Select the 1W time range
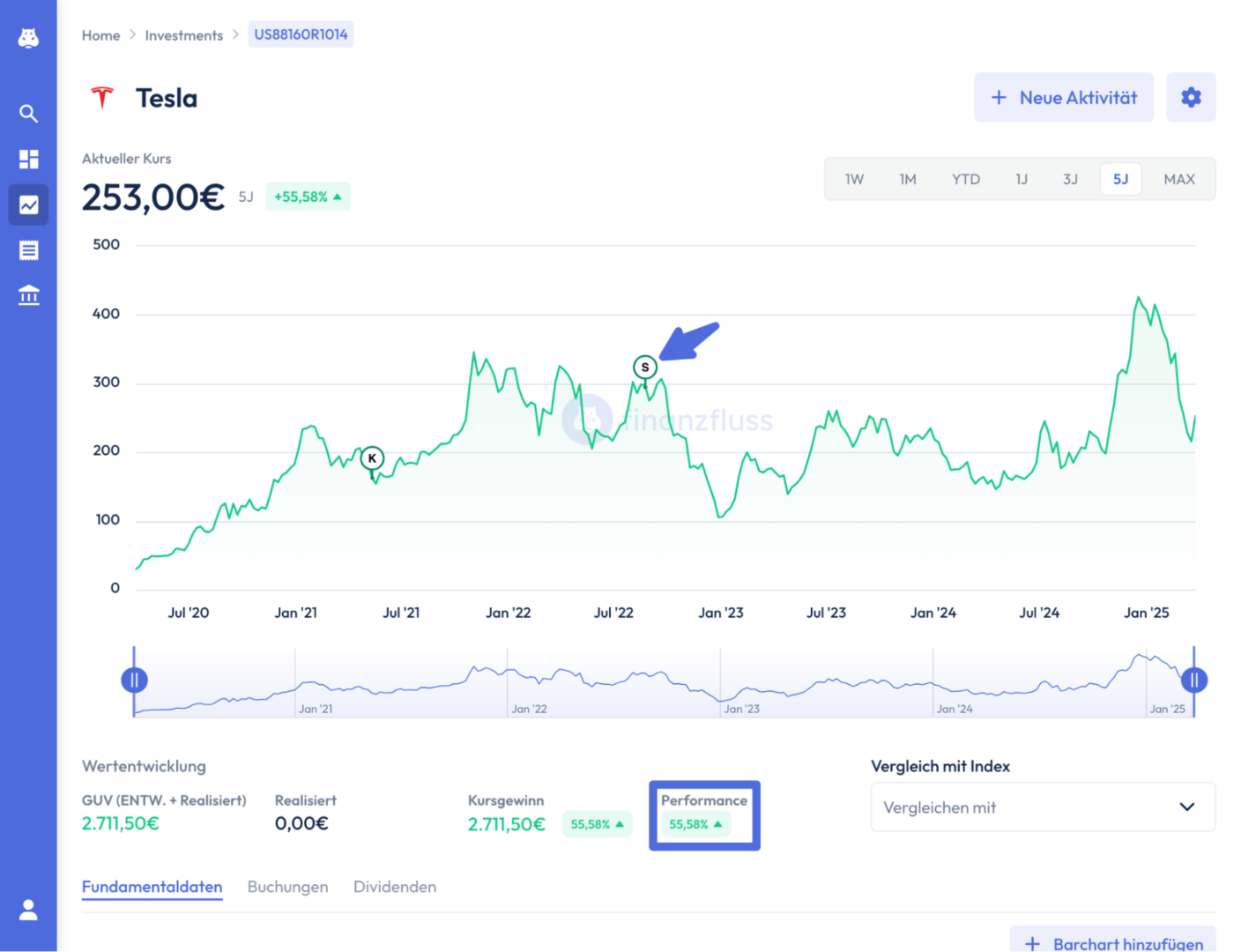This screenshot has width=1241, height=952. coord(854,179)
